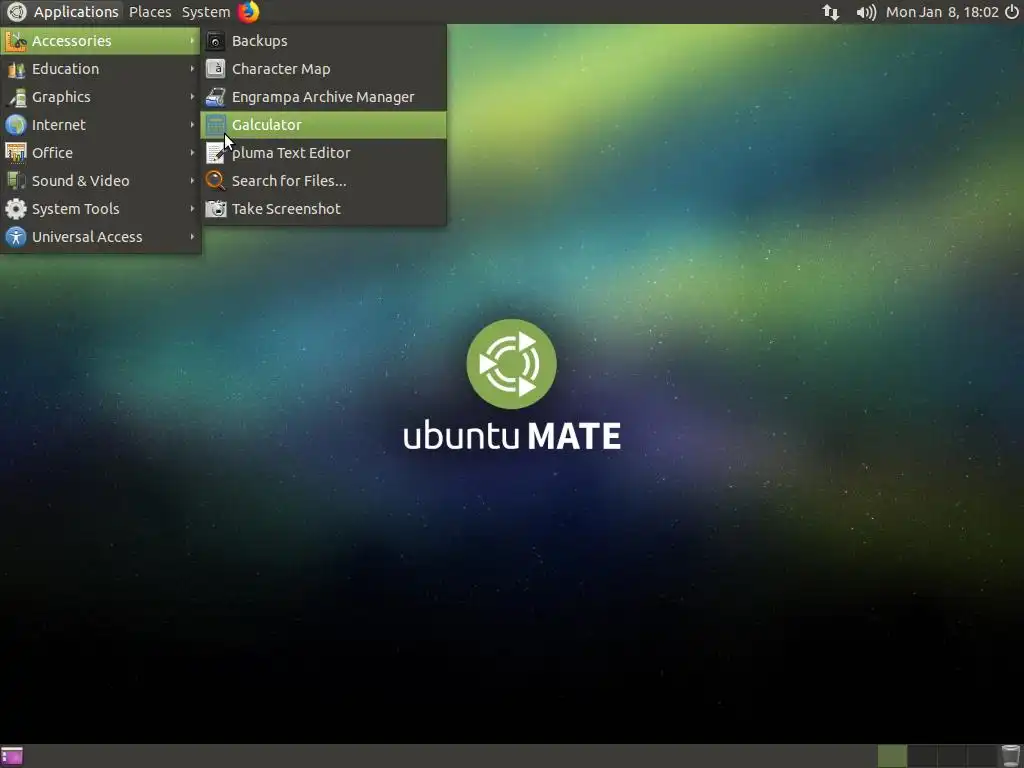Expand submenu arrow next to Internet

pyautogui.click(x=192, y=125)
